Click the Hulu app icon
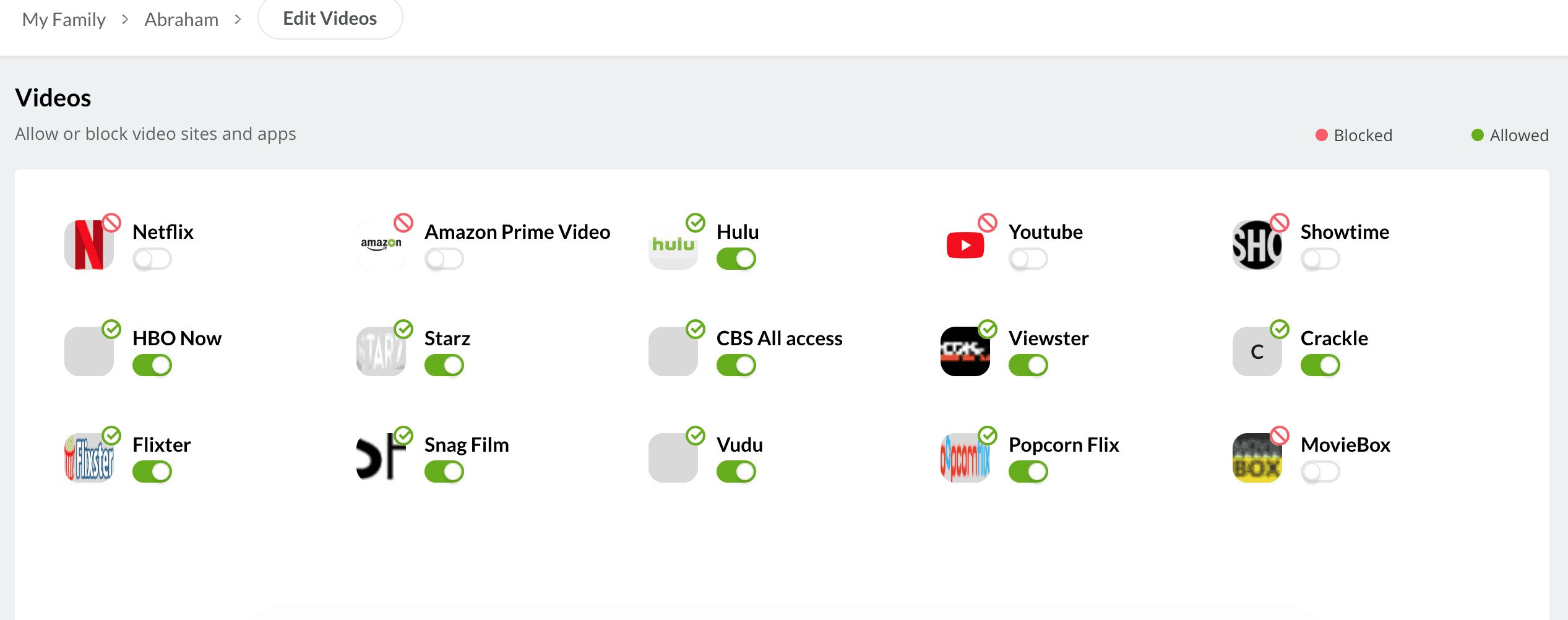The height and width of the screenshot is (620, 1568). (x=673, y=245)
